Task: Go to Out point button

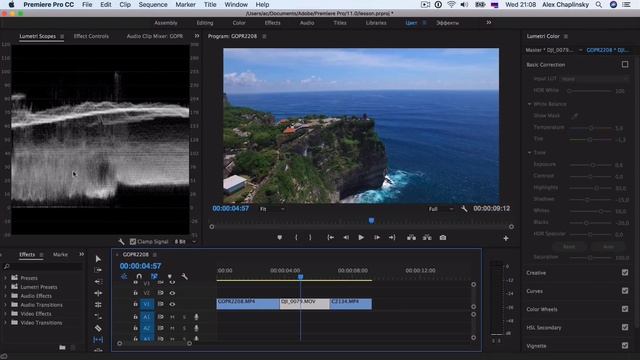Action: 392,238
